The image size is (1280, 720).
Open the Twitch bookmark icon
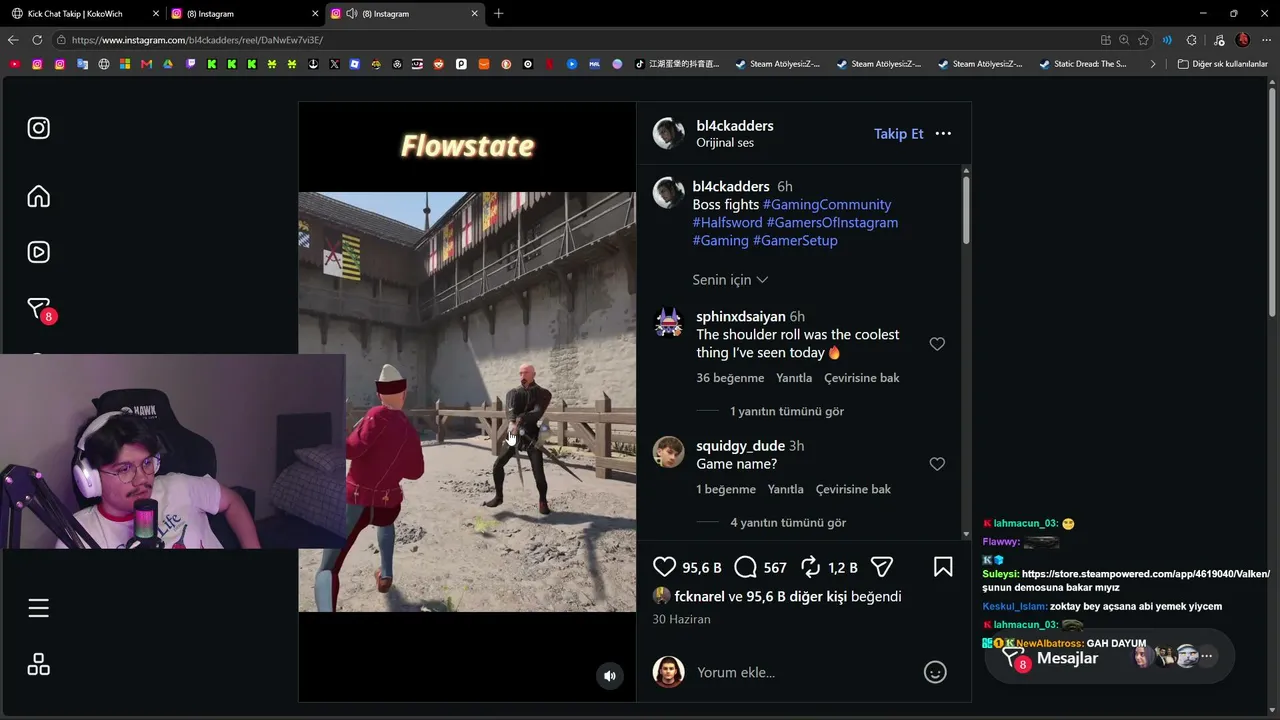click(x=191, y=64)
